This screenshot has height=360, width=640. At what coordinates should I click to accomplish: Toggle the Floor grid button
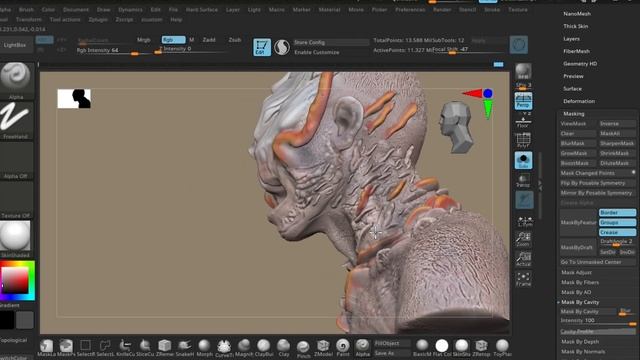(x=523, y=121)
